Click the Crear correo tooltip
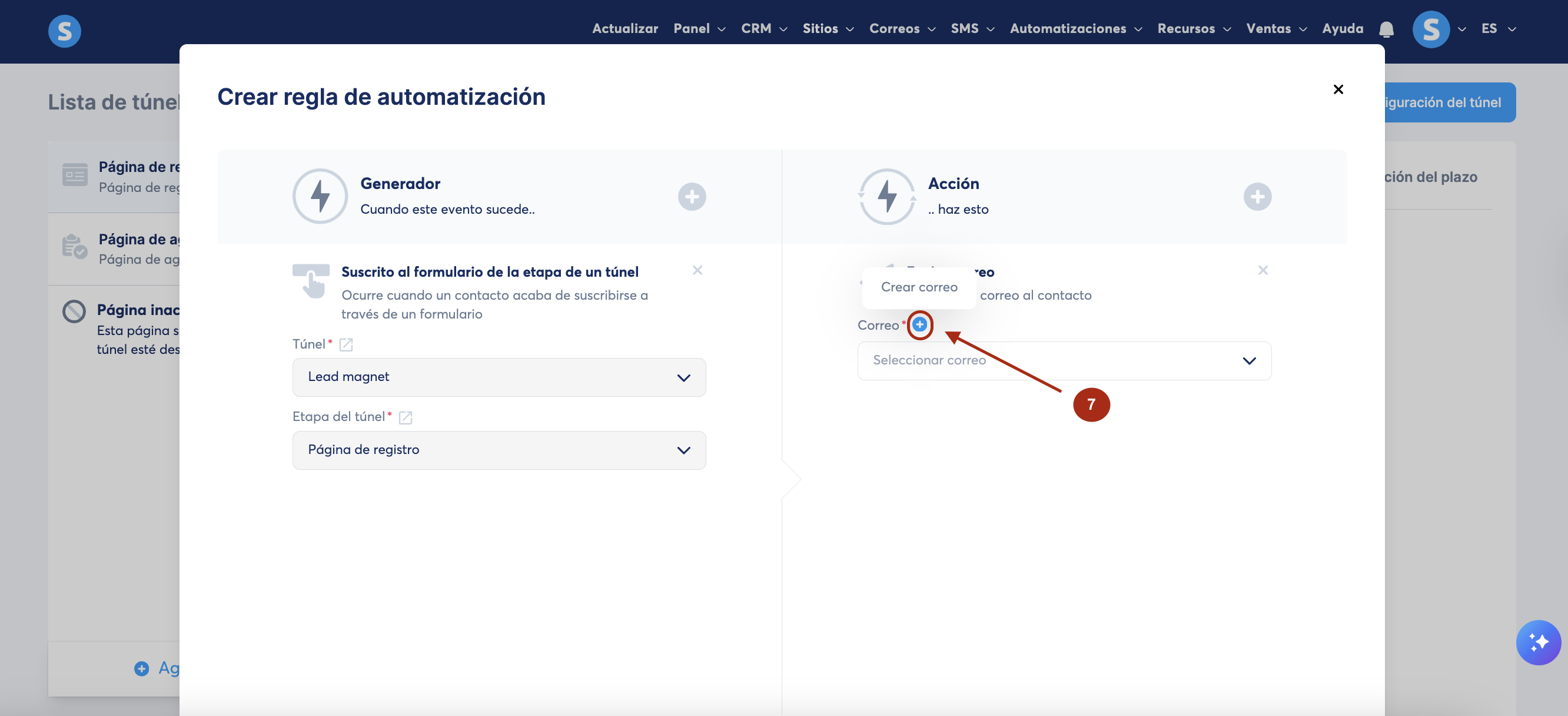Image resolution: width=1568 pixels, height=716 pixels. point(919,287)
